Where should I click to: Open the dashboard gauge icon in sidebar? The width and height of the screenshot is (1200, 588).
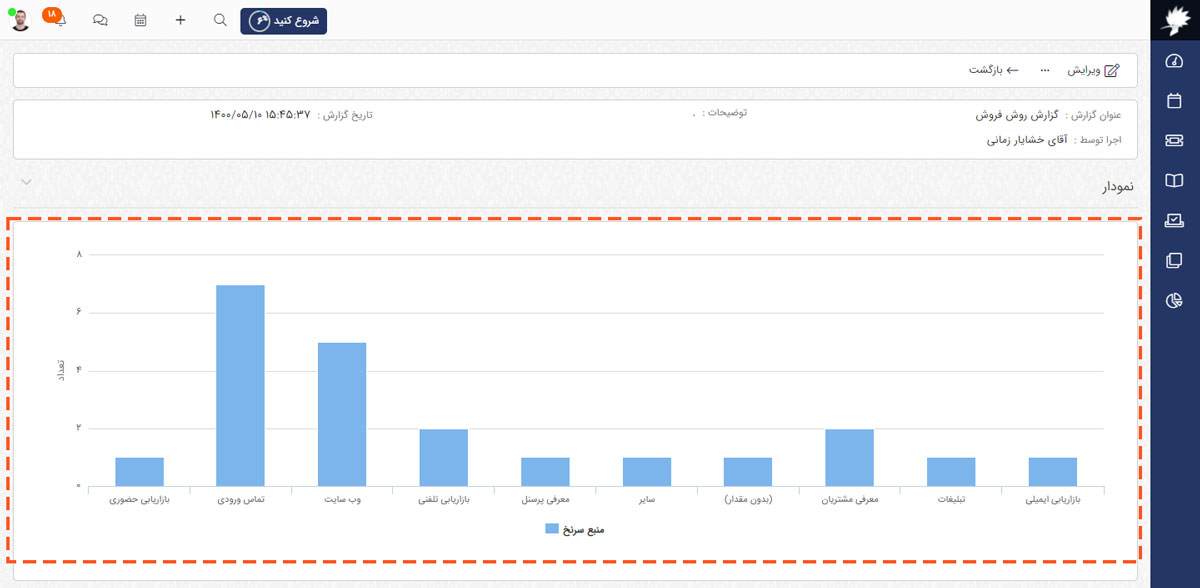pos(1175,62)
